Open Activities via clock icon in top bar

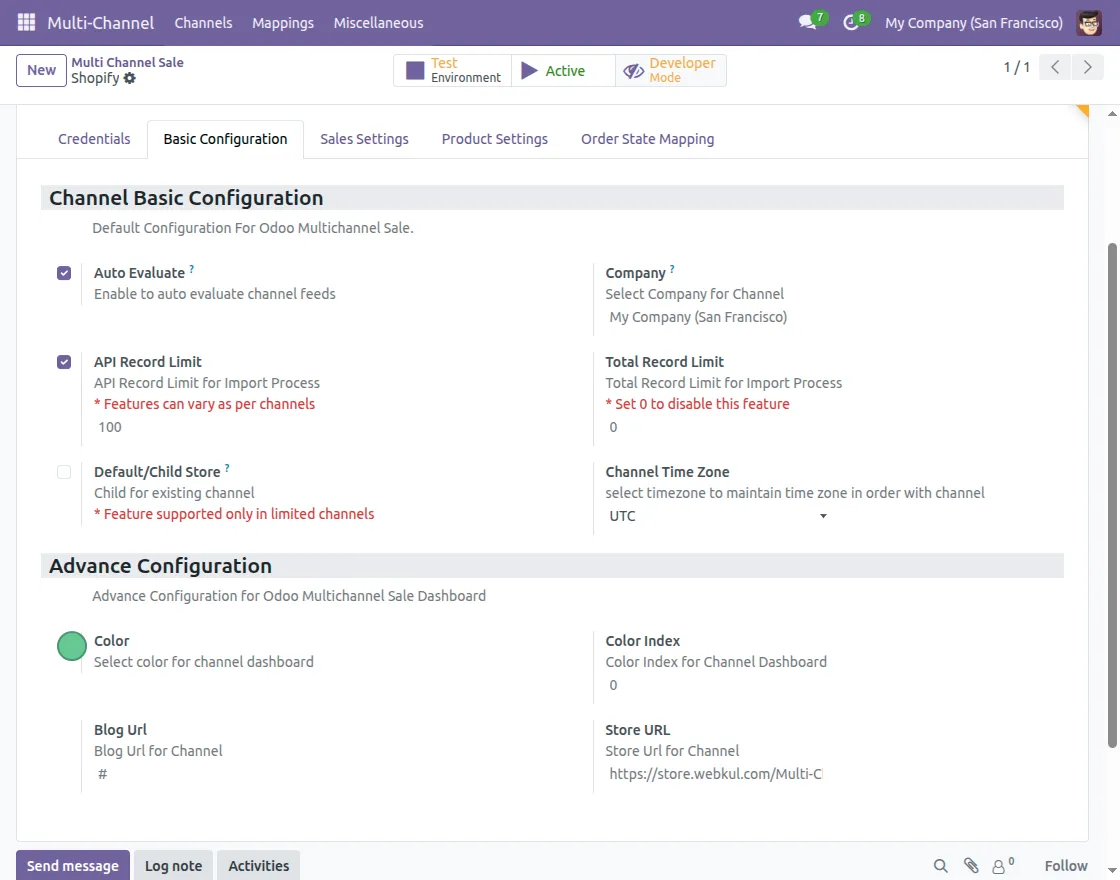[851, 22]
